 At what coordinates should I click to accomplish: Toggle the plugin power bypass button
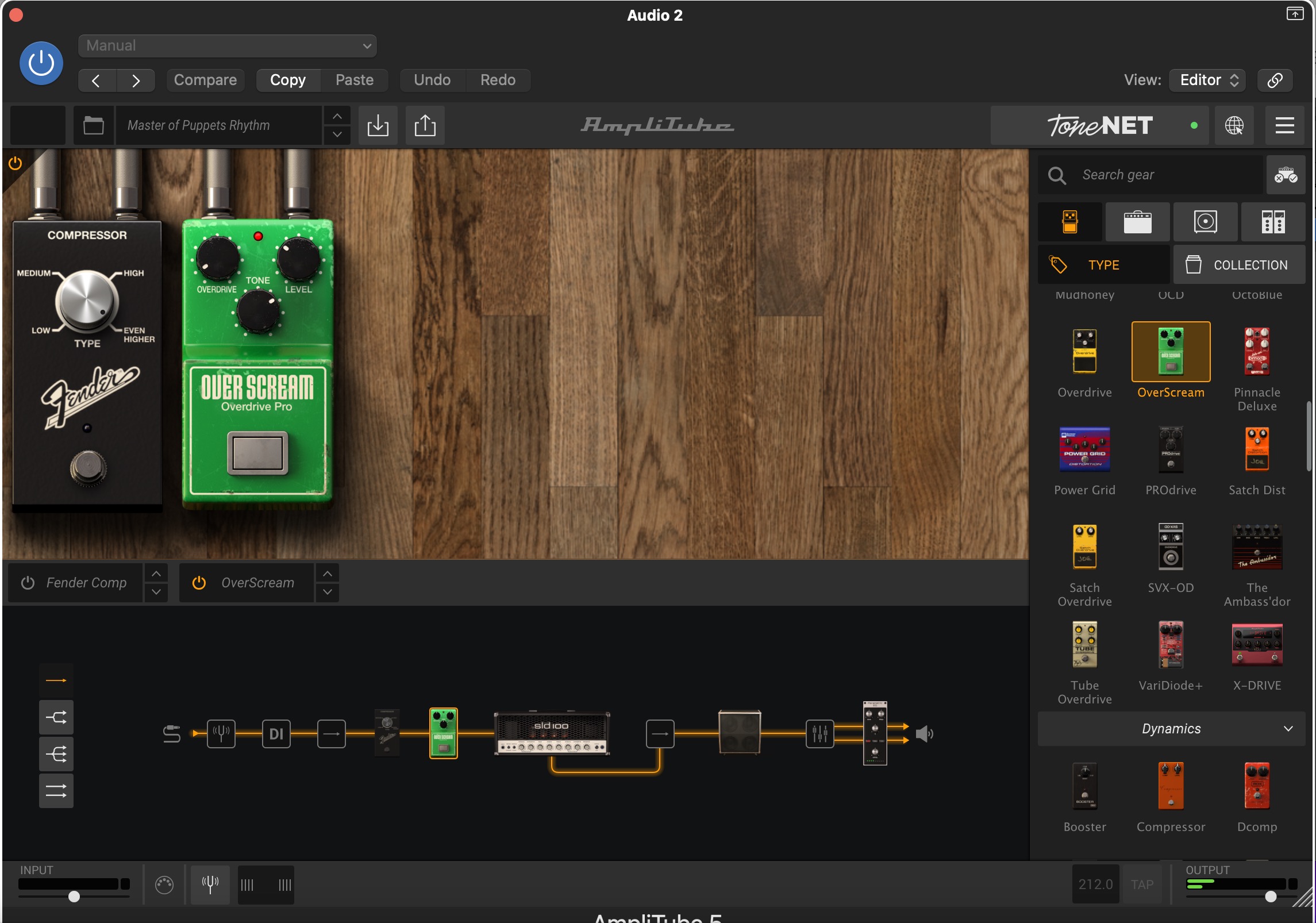41,63
